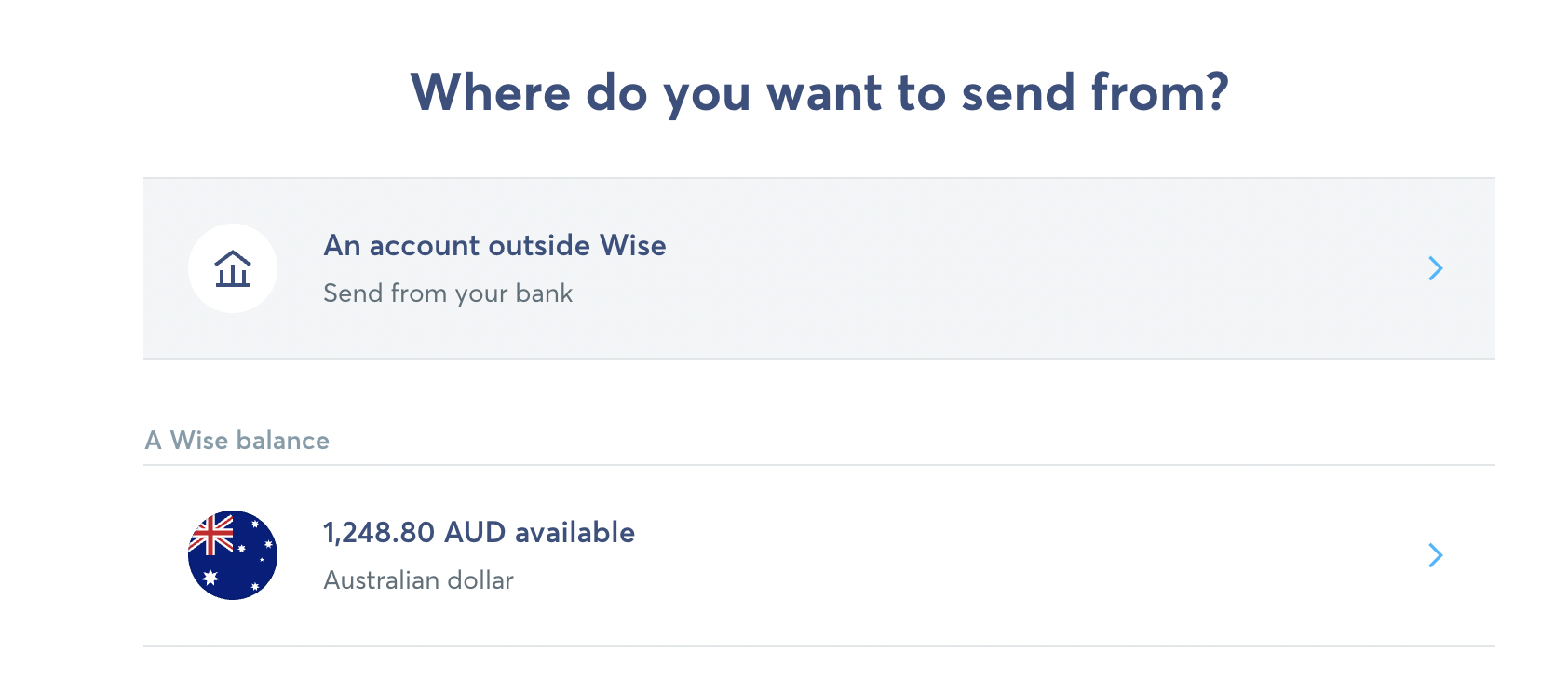Click the word "bank" in the subtitle
The width and height of the screenshot is (1568, 695).
544,293
